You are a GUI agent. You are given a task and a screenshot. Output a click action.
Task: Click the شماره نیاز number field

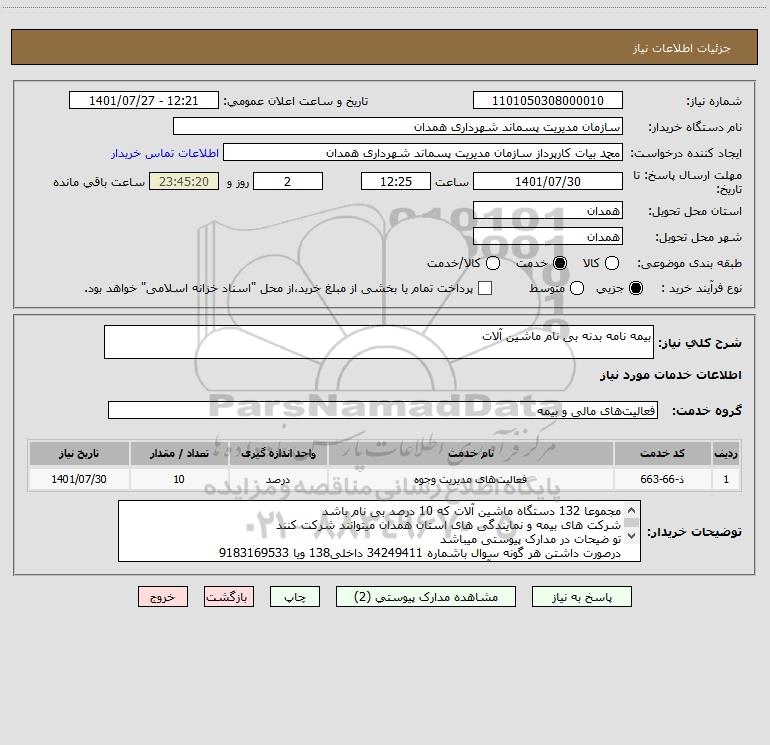(x=548, y=101)
